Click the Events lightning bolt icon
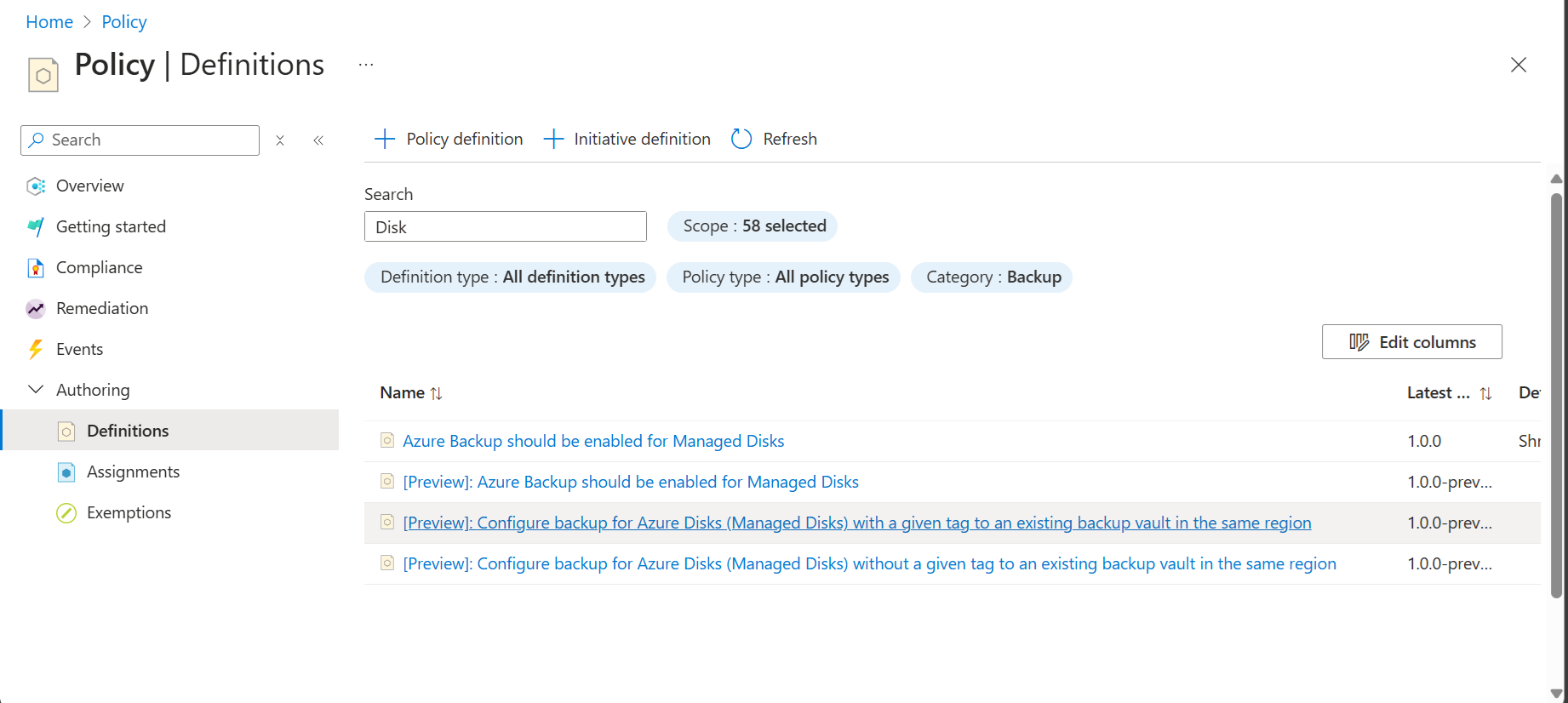 pyautogui.click(x=36, y=350)
